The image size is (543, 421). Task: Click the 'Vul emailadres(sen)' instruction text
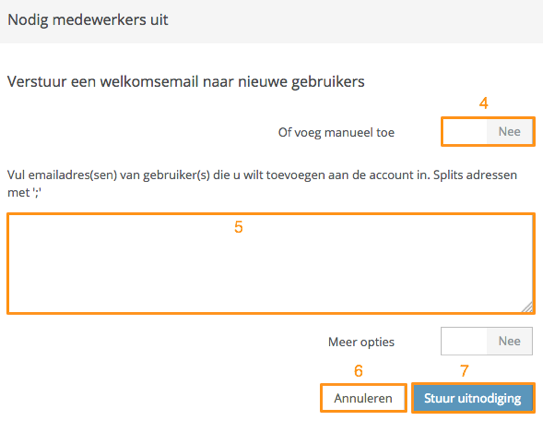[x=262, y=183]
